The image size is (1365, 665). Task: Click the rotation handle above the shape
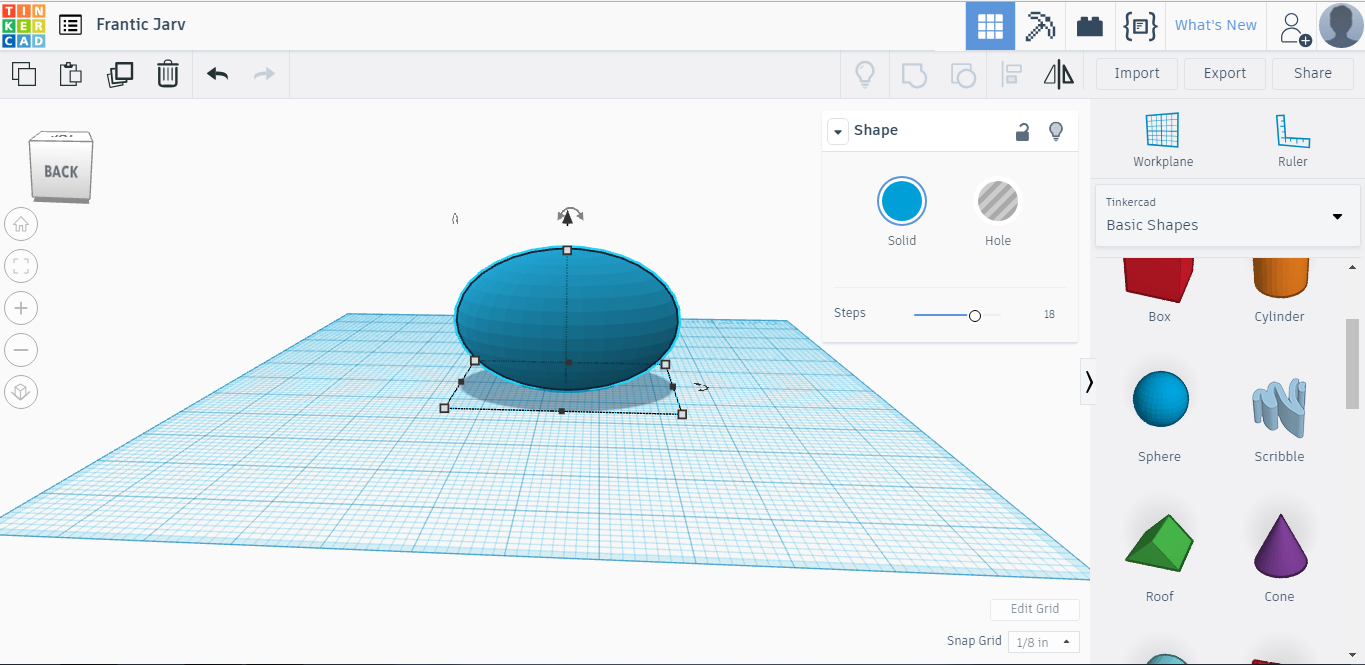pyautogui.click(x=570, y=216)
